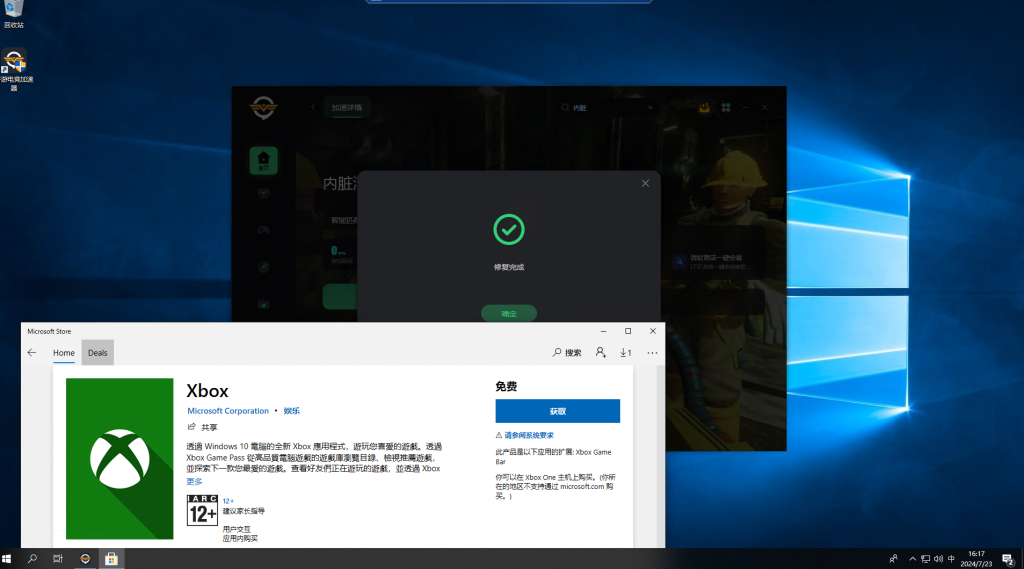Expand the hidden system tray icons chevron
The width and height of the screenshot is (1024, 569).
912,559
